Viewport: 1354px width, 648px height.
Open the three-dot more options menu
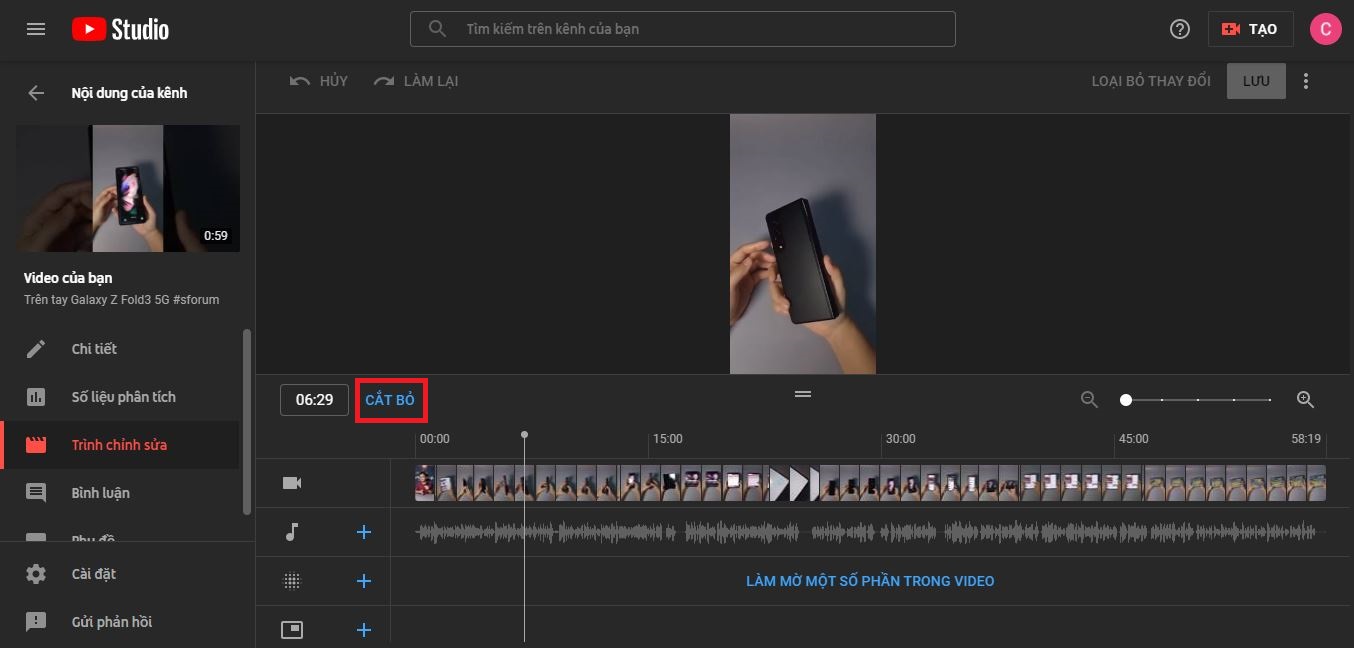click(1306, 81)
